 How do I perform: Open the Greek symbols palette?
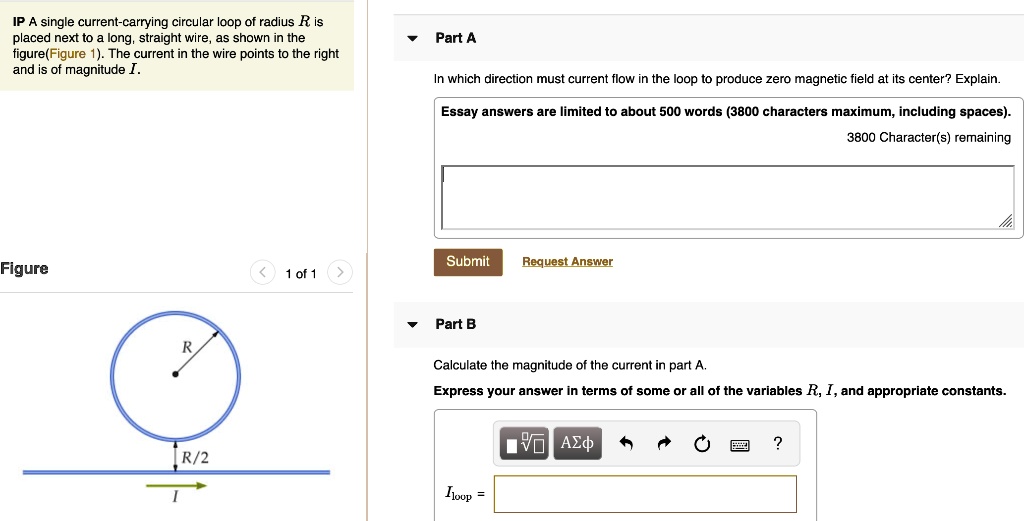click(578, 443)
